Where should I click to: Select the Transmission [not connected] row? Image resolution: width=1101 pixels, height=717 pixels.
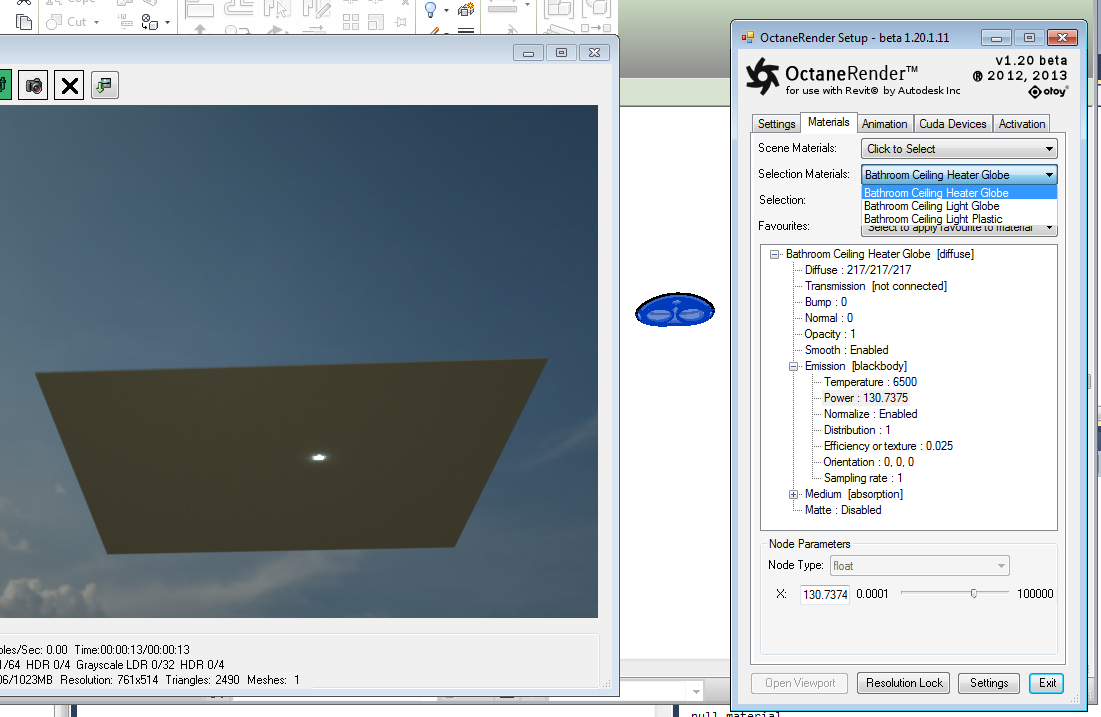coord(876,286)
